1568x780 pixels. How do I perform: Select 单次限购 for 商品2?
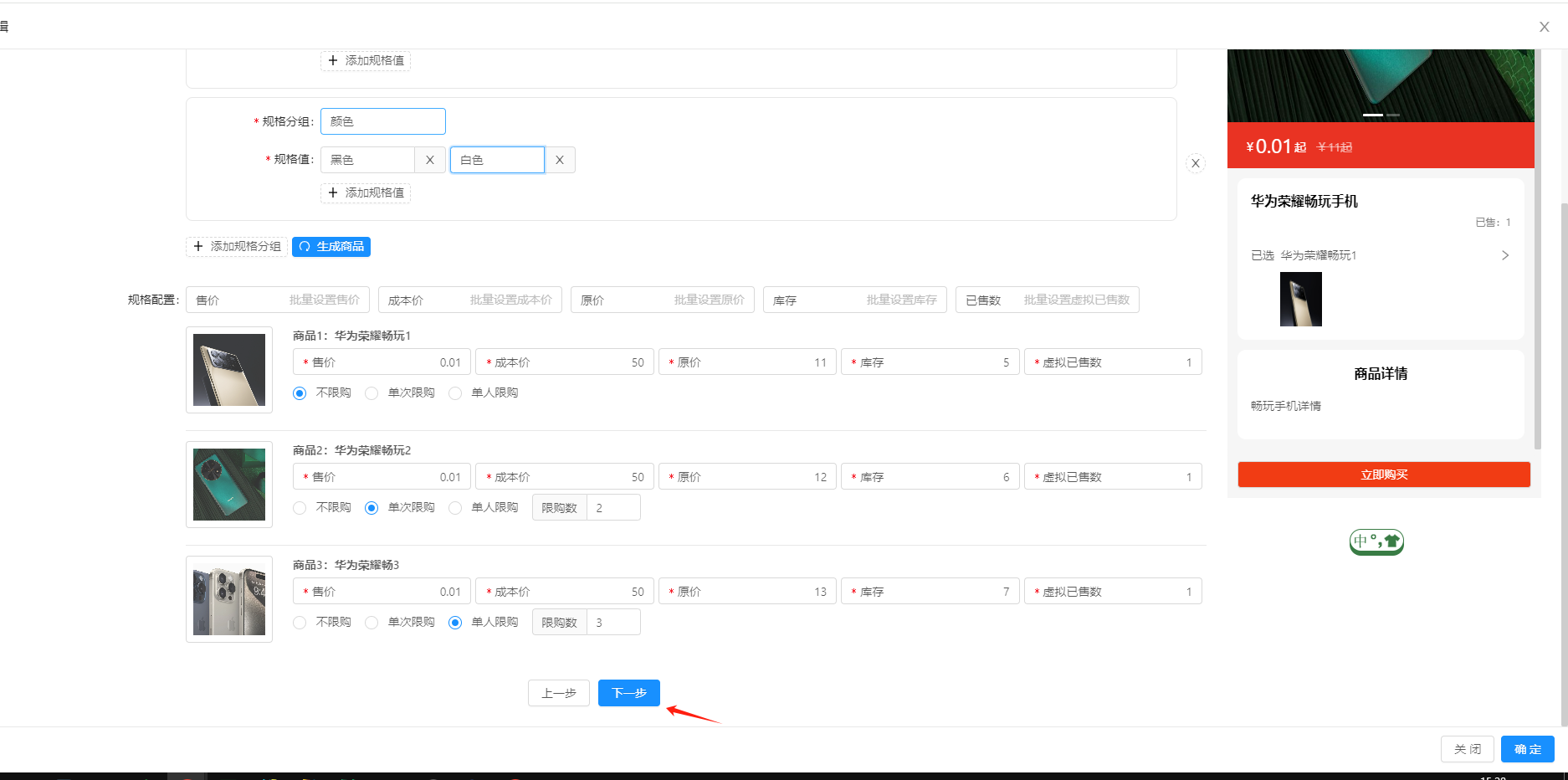pyautogui.click(x=372, y=508)
